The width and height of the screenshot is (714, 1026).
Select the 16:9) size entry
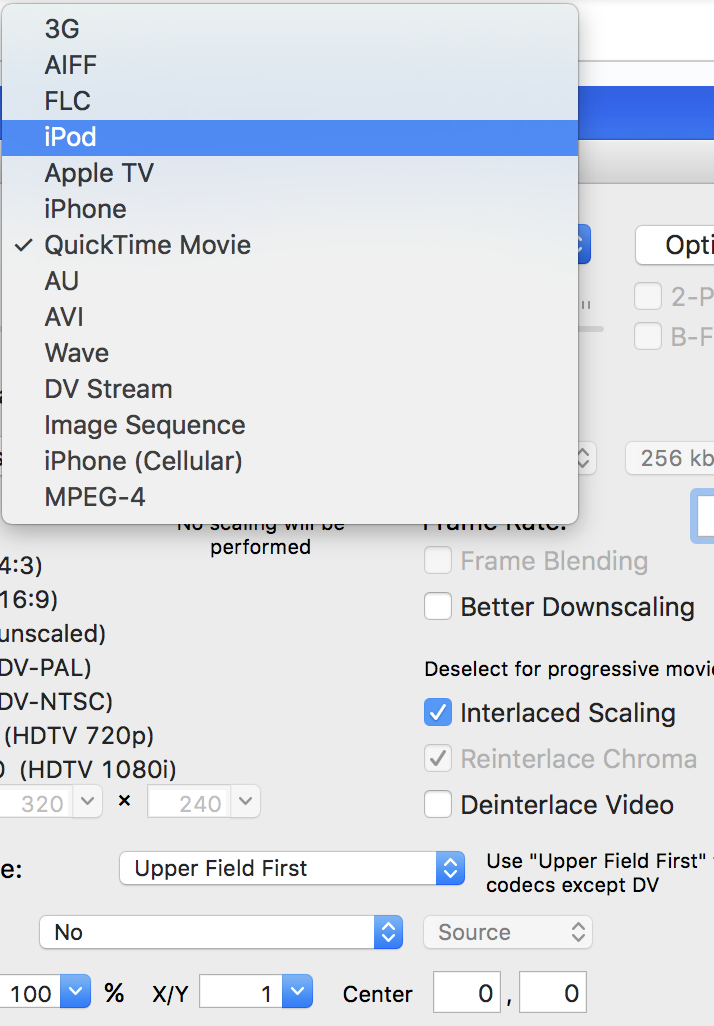click(29, 599)
